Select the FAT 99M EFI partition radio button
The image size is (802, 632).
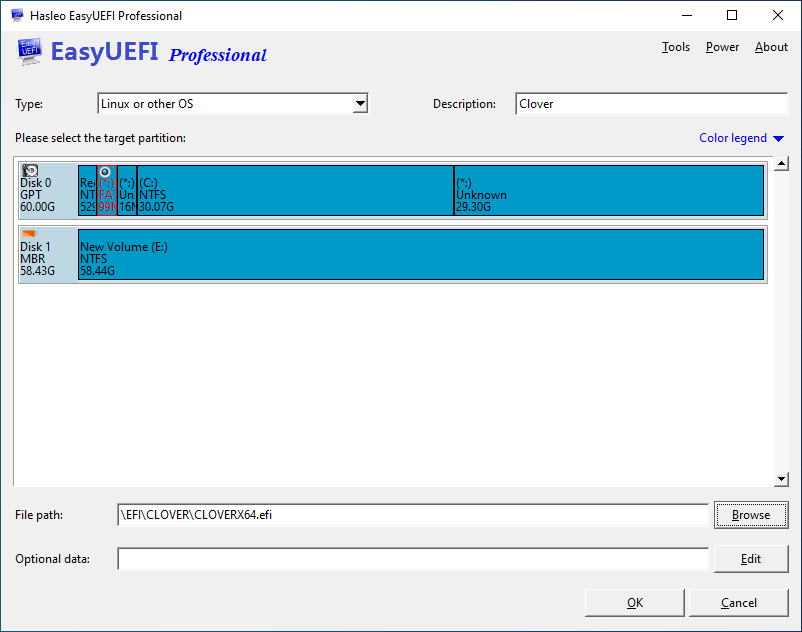tap(105, 172)
